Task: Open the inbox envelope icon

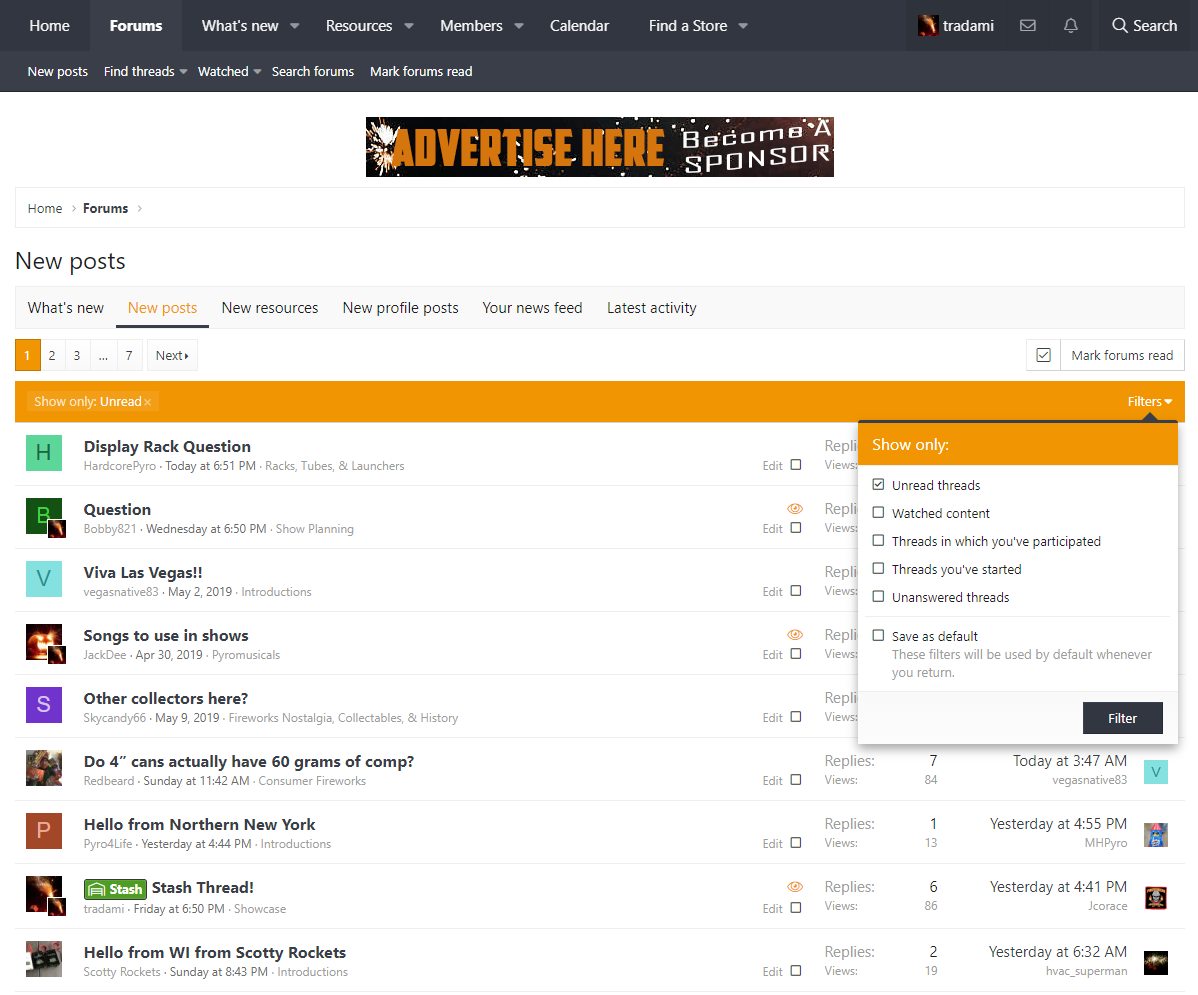Action: [x=1027, y=26]
